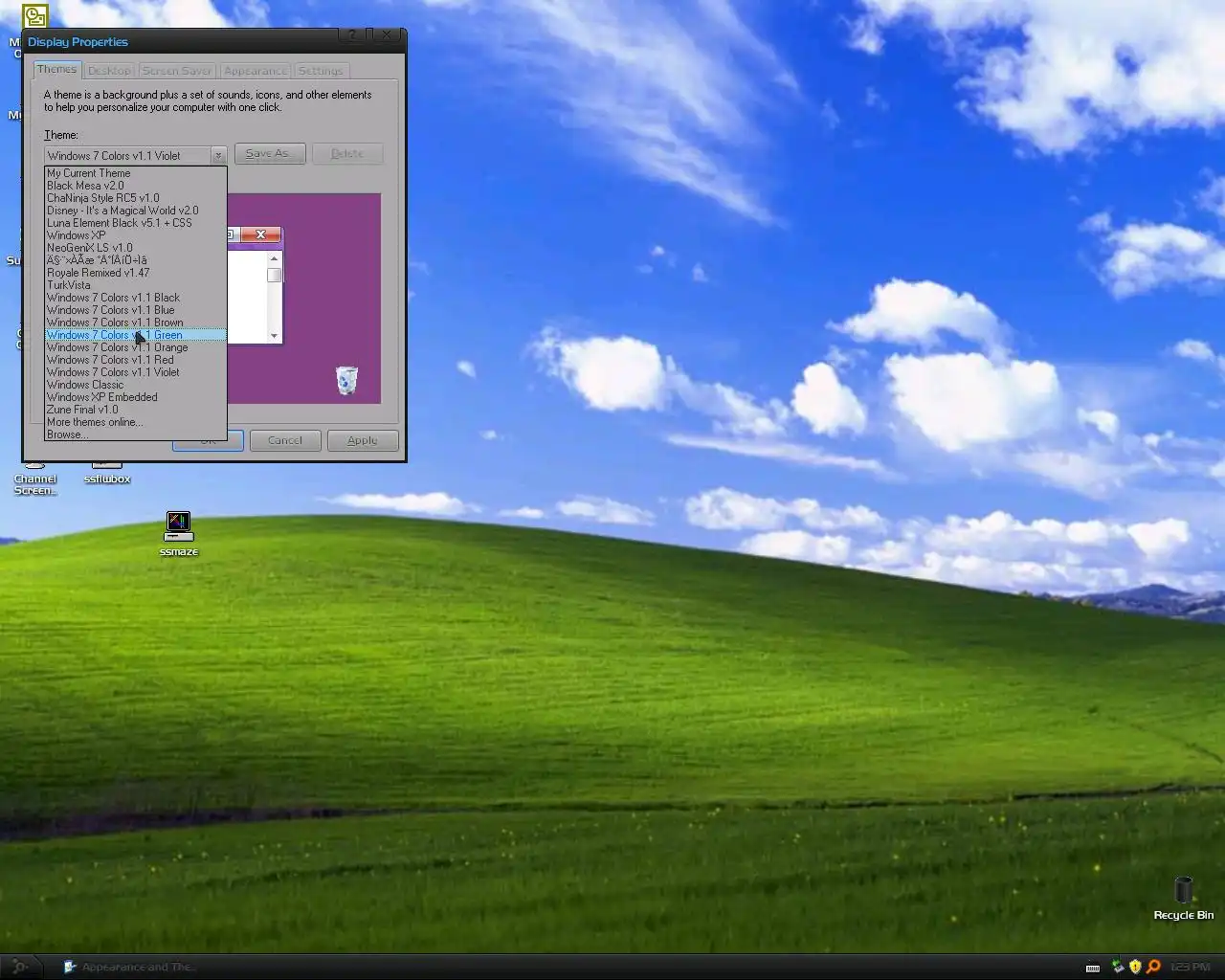1225x980 pixels.
Task: Open the keyboard tray icon
Action: point(1093,968)
